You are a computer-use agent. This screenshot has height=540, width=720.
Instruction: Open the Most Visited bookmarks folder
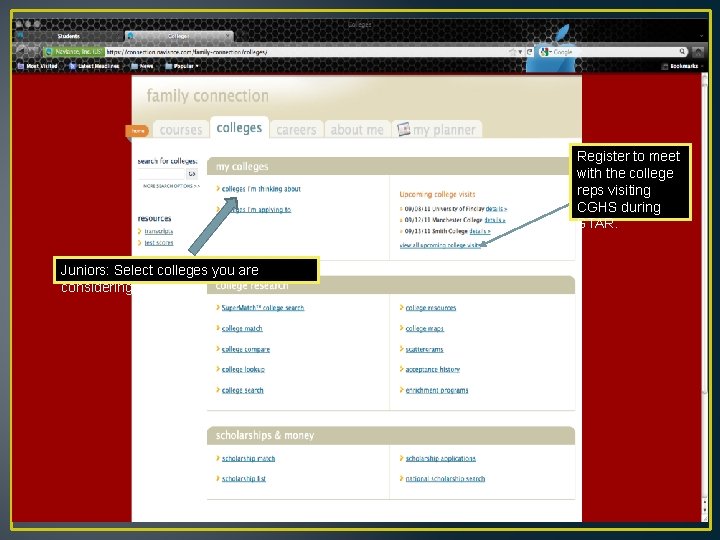[x=38, y=66]
